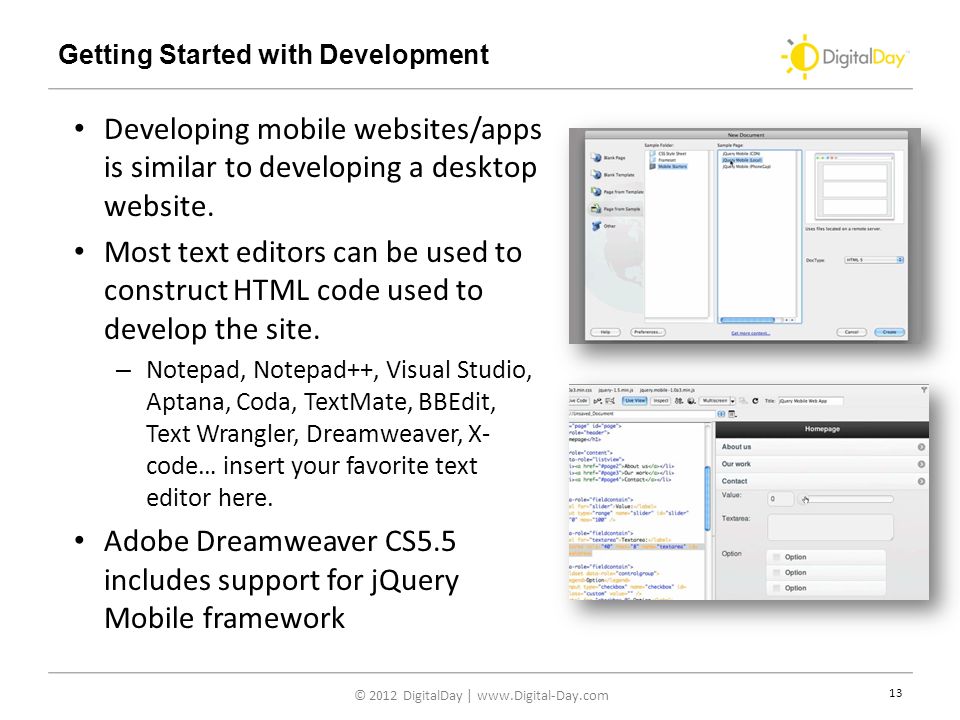Choose Mobile Starters in Sample Folder list
This screenshot has height=720, width=960.
(x=669, y=166)
